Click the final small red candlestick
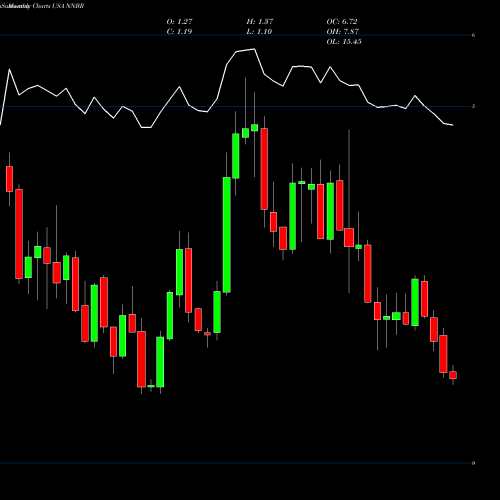This screenshot has width=500, height=500. tap(453, 375)
